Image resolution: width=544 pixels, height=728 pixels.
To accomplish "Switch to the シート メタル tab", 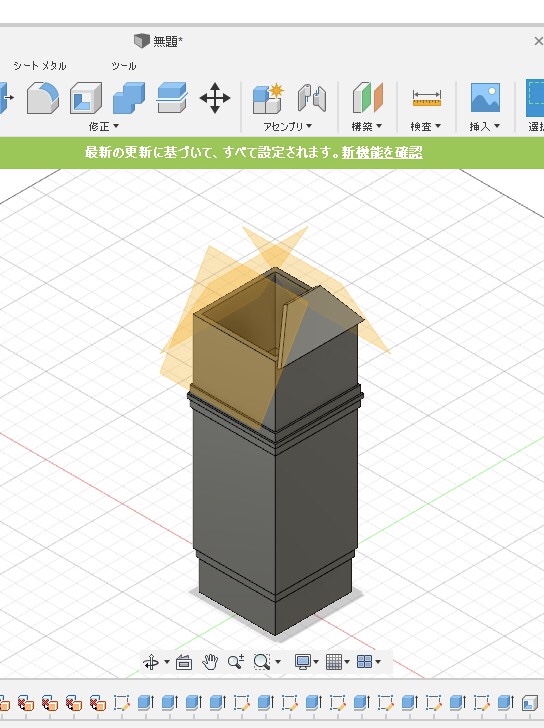I will click(40, 66).
